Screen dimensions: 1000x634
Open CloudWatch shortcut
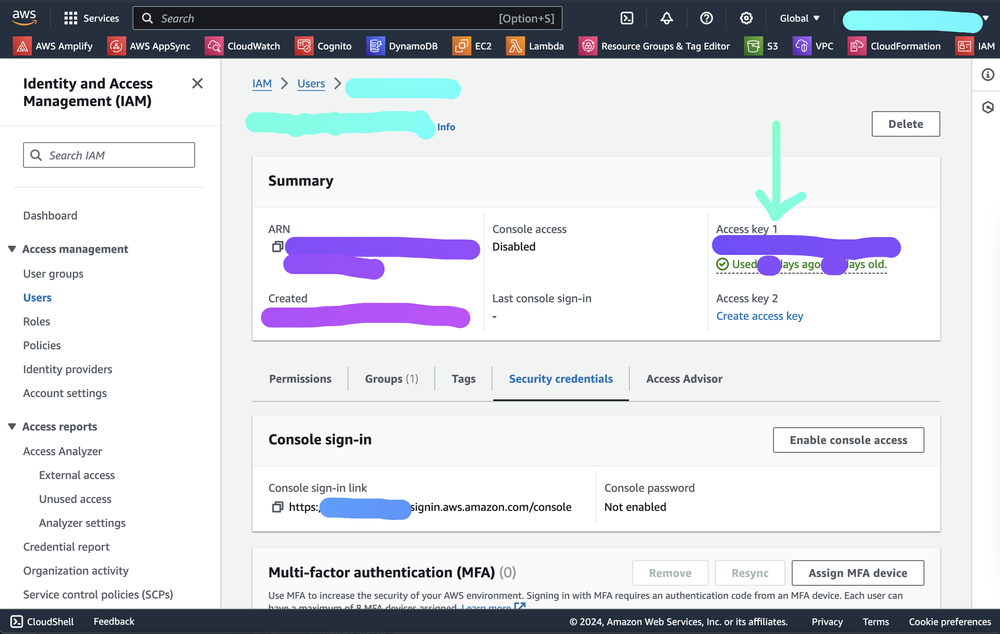point(242,46)
